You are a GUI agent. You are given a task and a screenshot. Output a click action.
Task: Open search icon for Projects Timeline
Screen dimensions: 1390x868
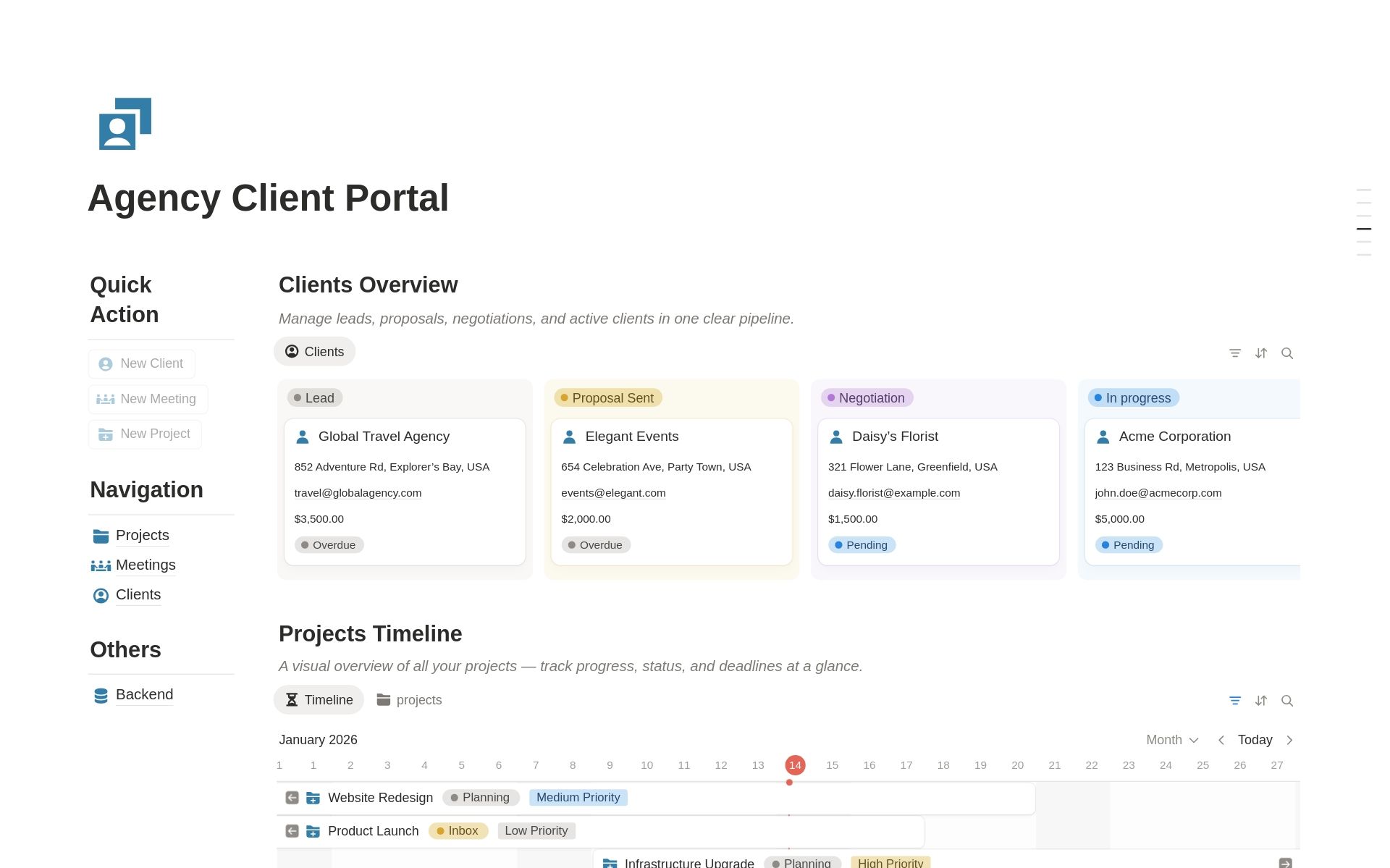pos(1287,701)
